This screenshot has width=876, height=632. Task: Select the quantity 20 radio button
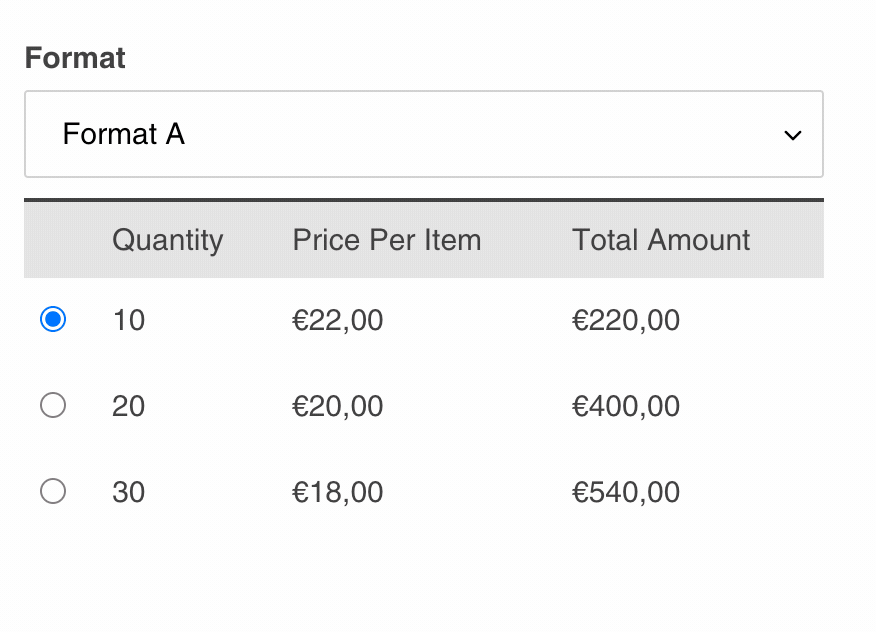coord(52,405)
